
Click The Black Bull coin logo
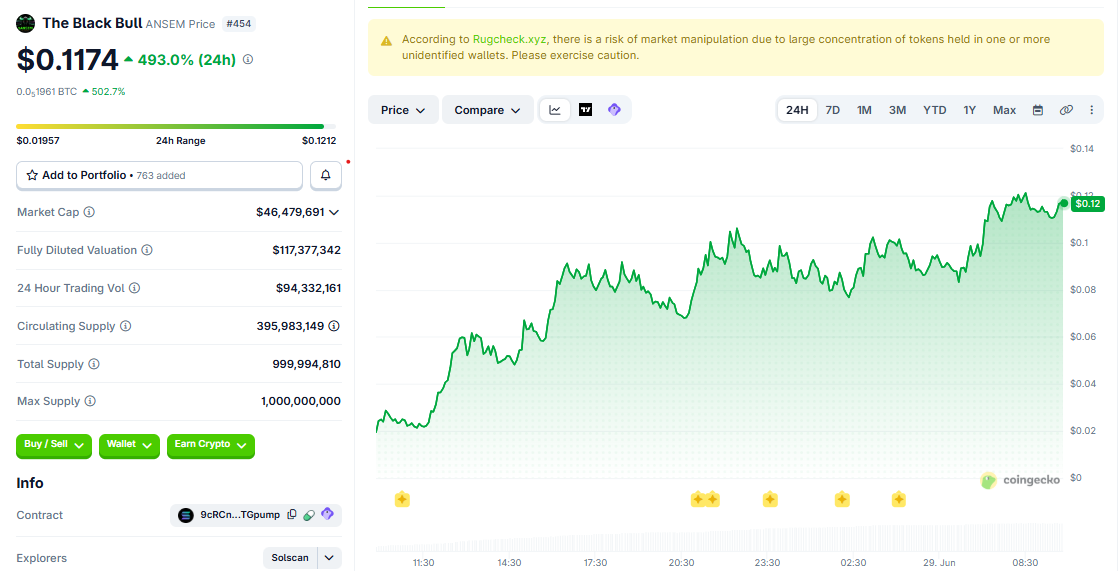(26, 24)
